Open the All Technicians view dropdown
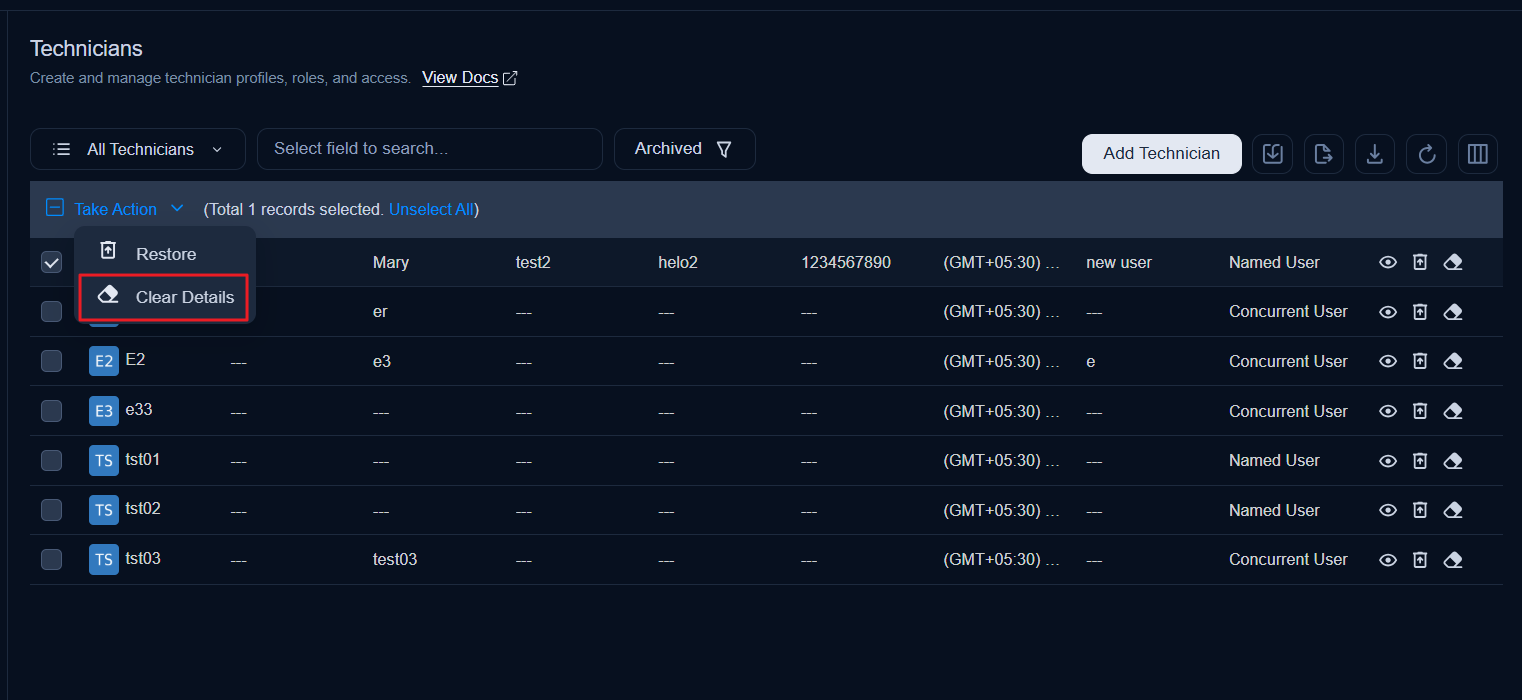The width and height of the screenshot is (1522, 700). point(138,149)
